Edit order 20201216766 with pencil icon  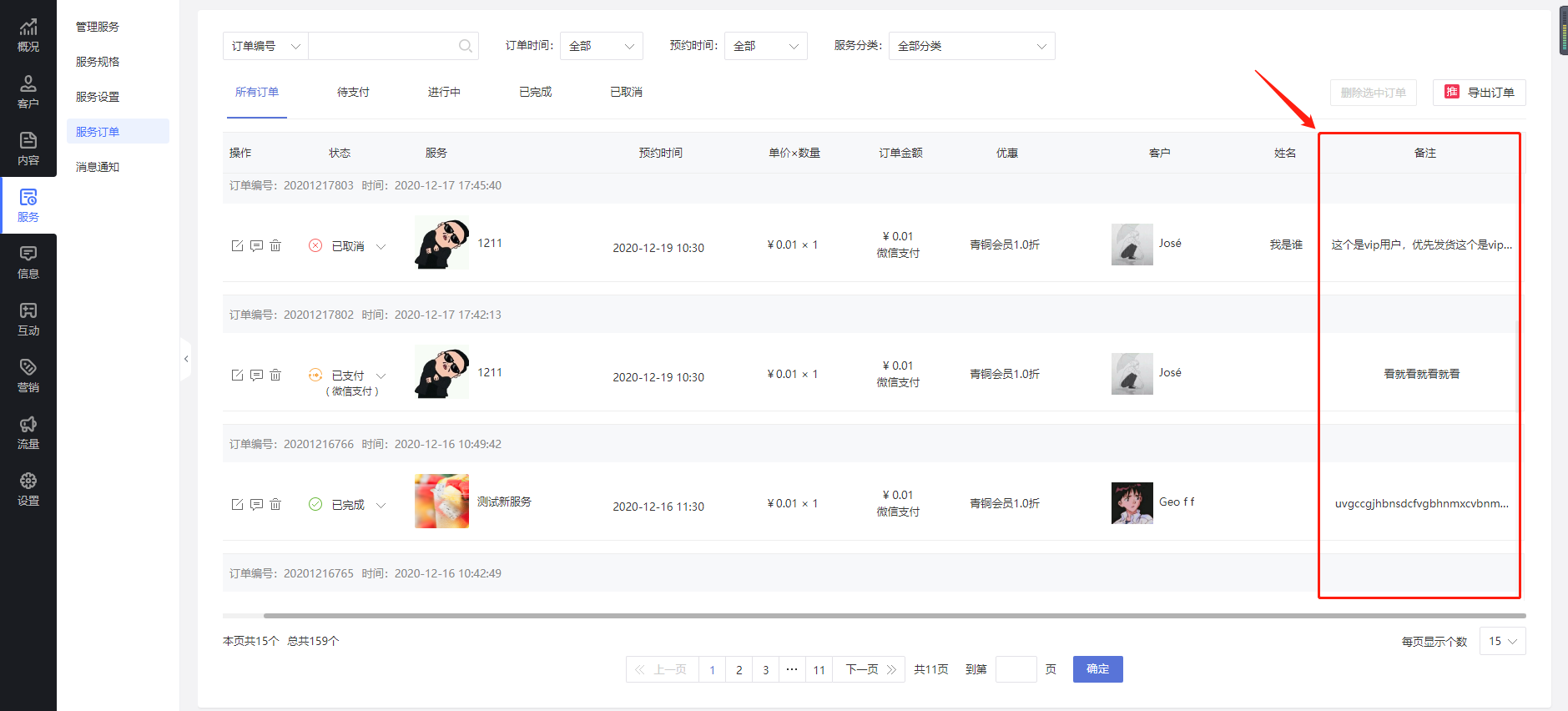(237, 505)
